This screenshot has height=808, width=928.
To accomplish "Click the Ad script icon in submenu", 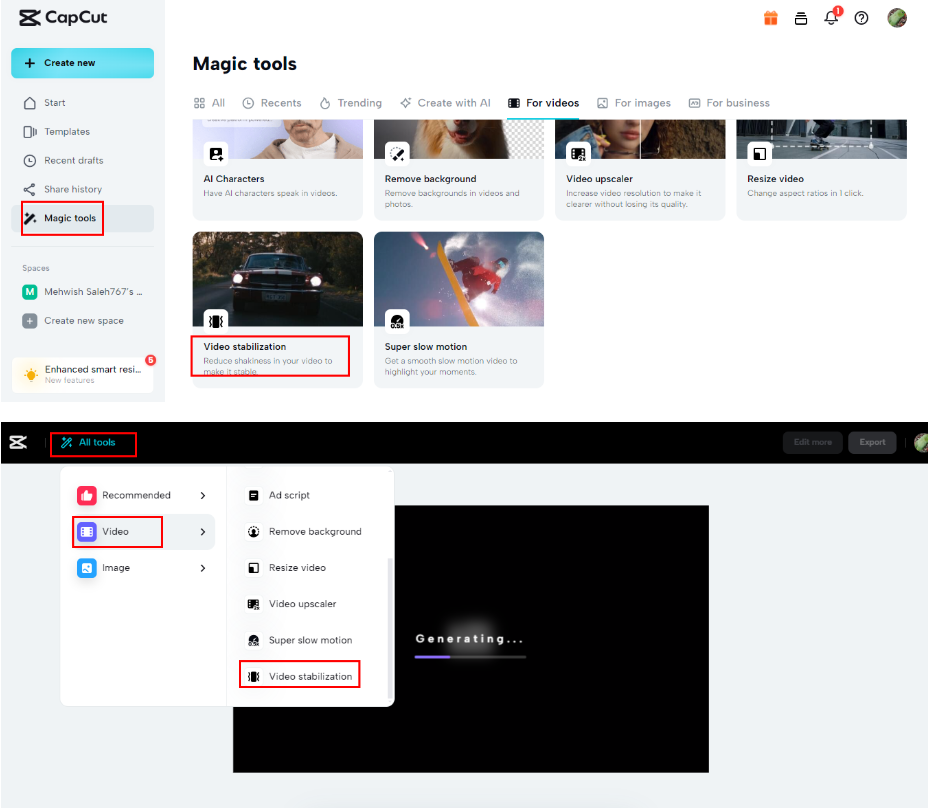I will pyautogui.click(x=253, y=495).
